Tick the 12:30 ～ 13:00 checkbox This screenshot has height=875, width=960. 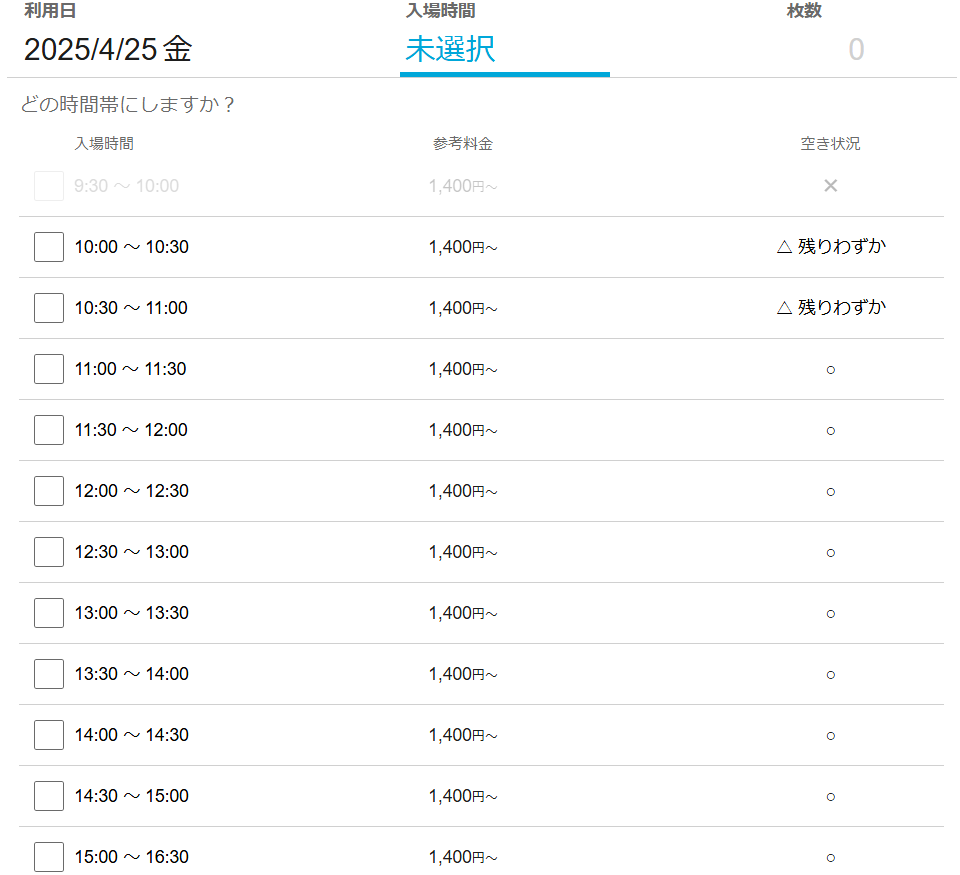(x=49, y=552)
